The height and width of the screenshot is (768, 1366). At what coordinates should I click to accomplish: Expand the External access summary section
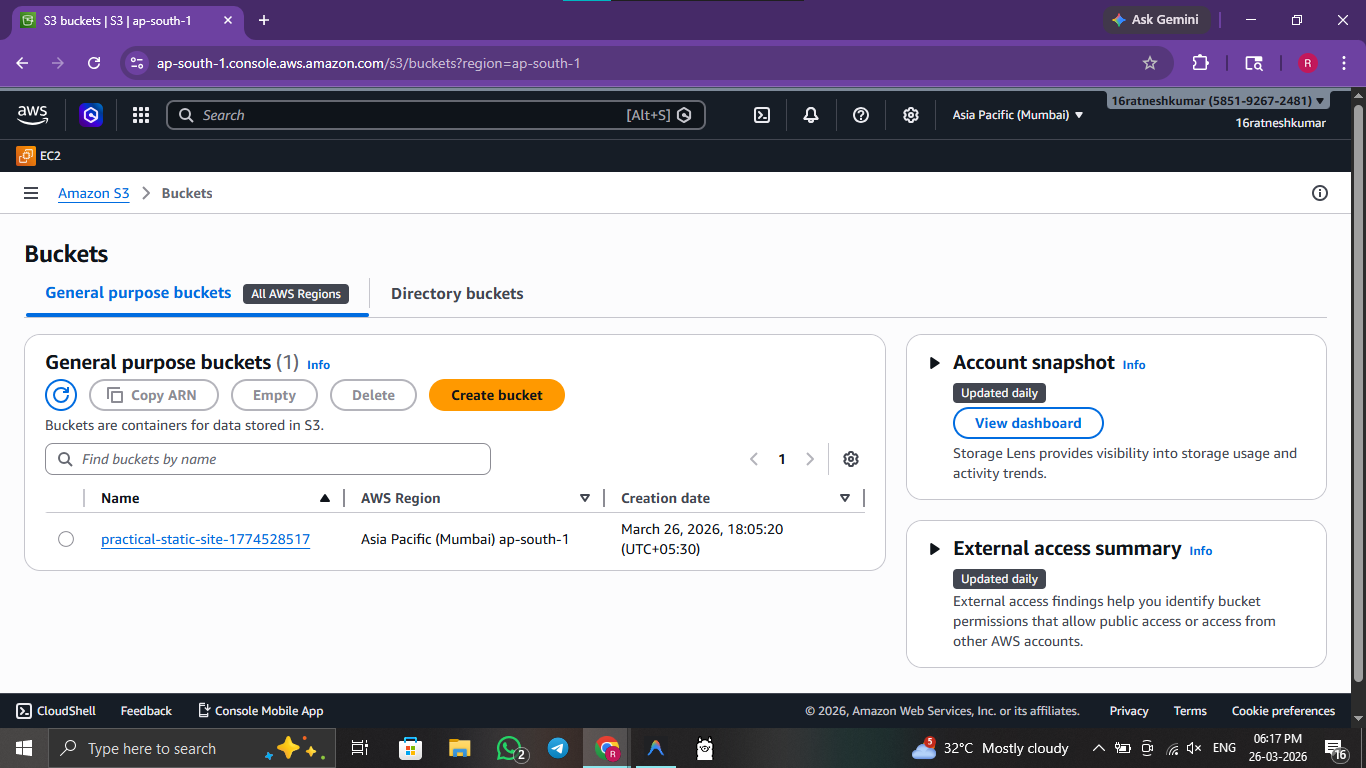(x=935, y=549)
